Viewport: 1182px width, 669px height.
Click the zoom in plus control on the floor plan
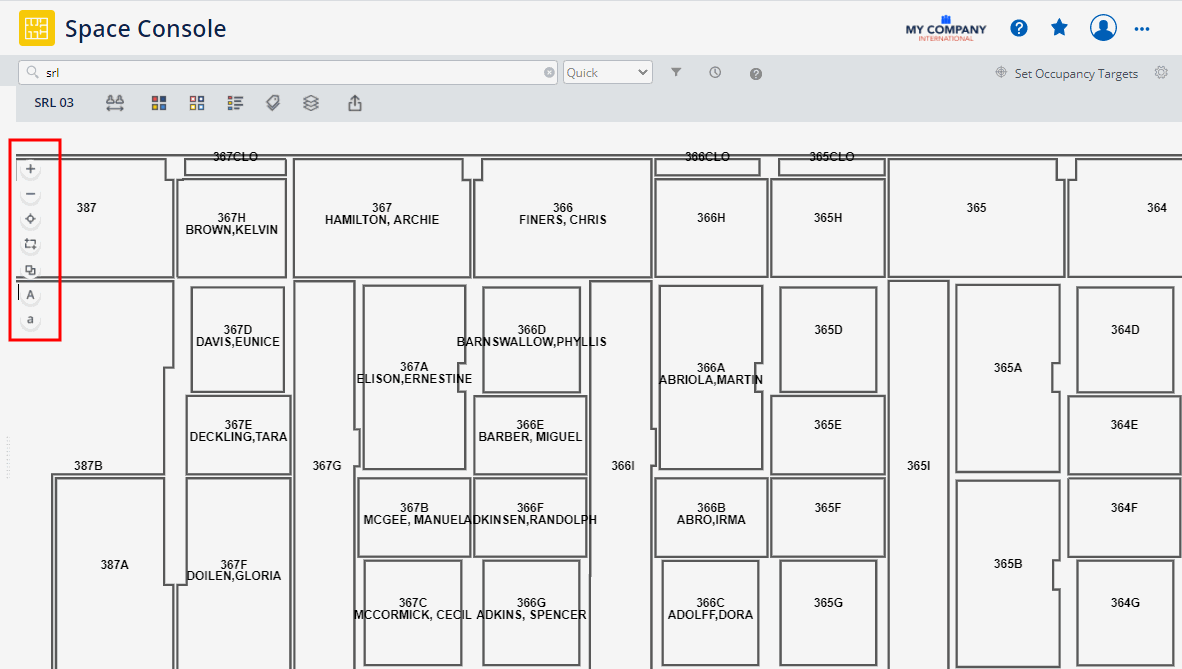click(x=30, y=168)
